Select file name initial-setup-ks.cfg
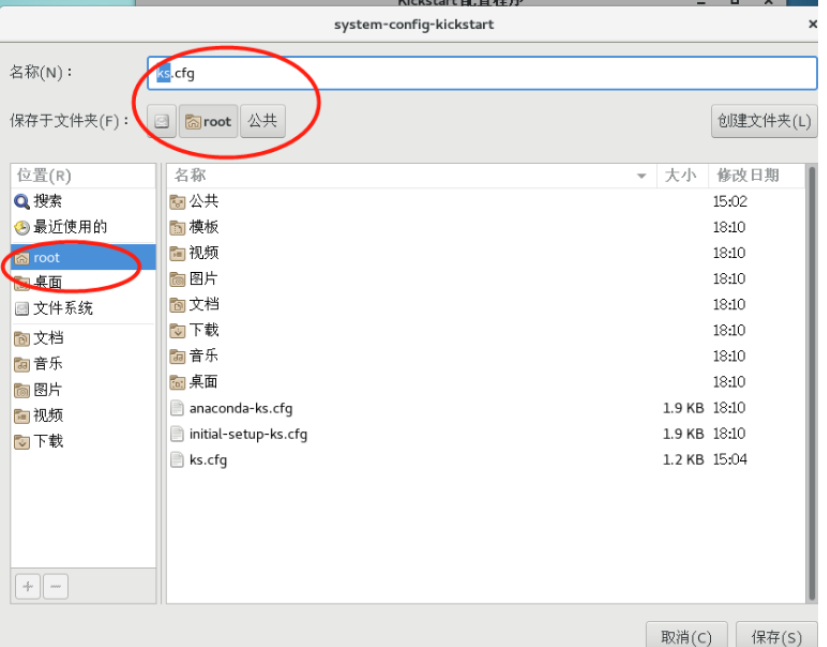This screenshot has width=827, height=647. coord(248,434)
